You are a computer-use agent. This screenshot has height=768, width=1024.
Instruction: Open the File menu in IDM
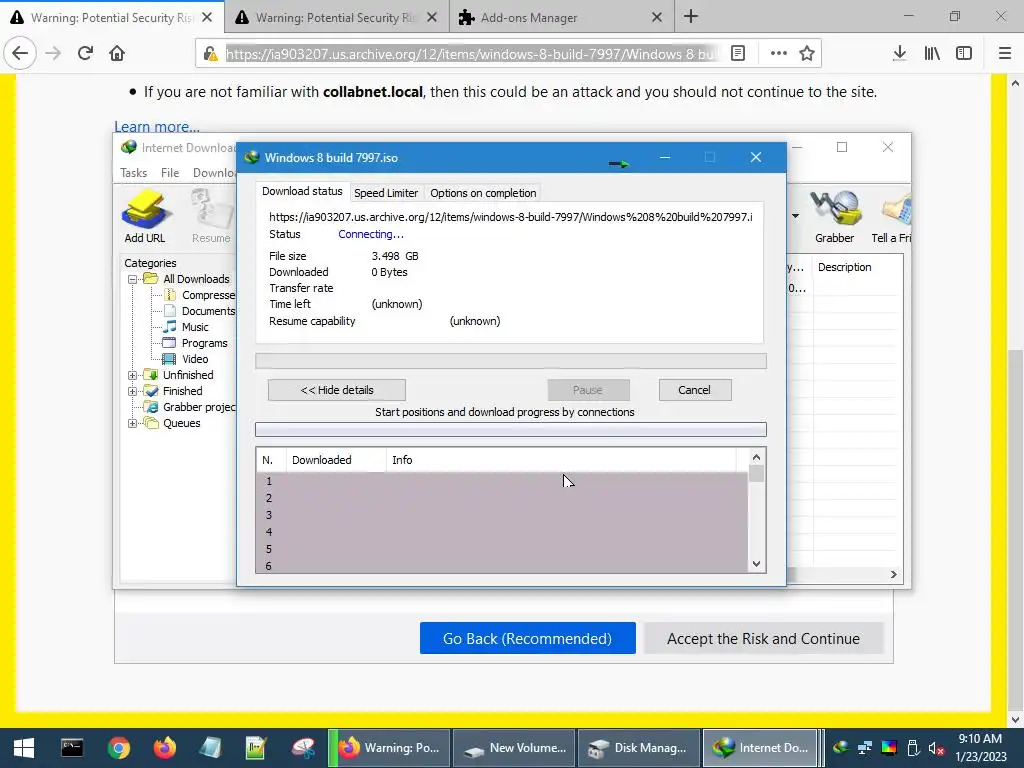pyautogui.click(x=170, y=172)
